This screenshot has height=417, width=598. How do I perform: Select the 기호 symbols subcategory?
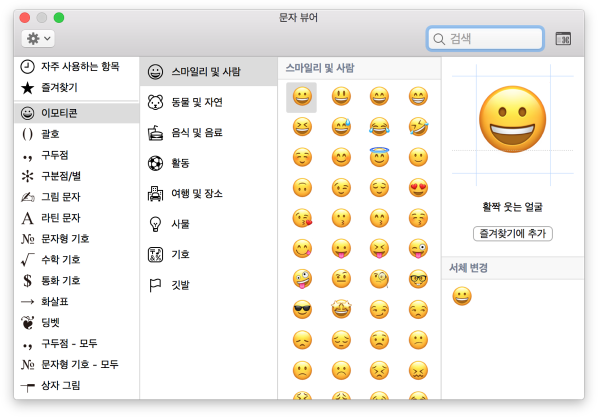tap(208, 254)
